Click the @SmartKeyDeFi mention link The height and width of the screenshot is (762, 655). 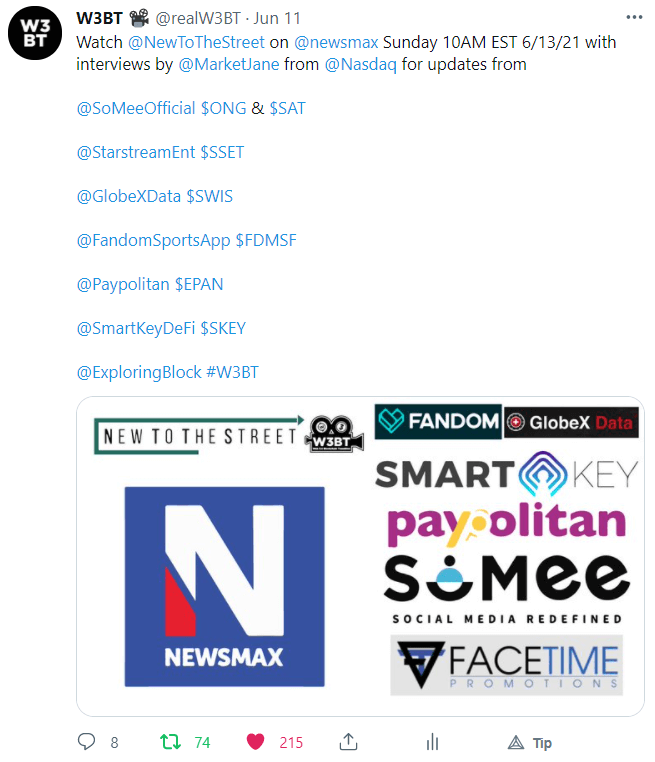point(136,328)
